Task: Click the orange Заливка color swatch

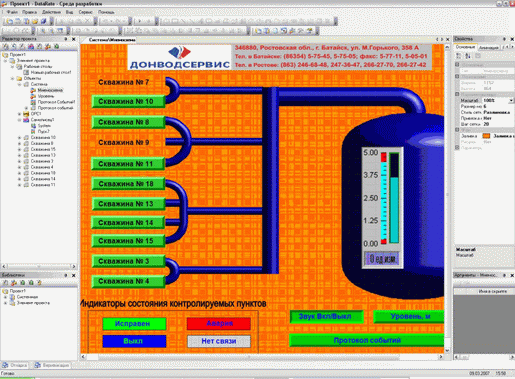Action: tap(486, 136)
